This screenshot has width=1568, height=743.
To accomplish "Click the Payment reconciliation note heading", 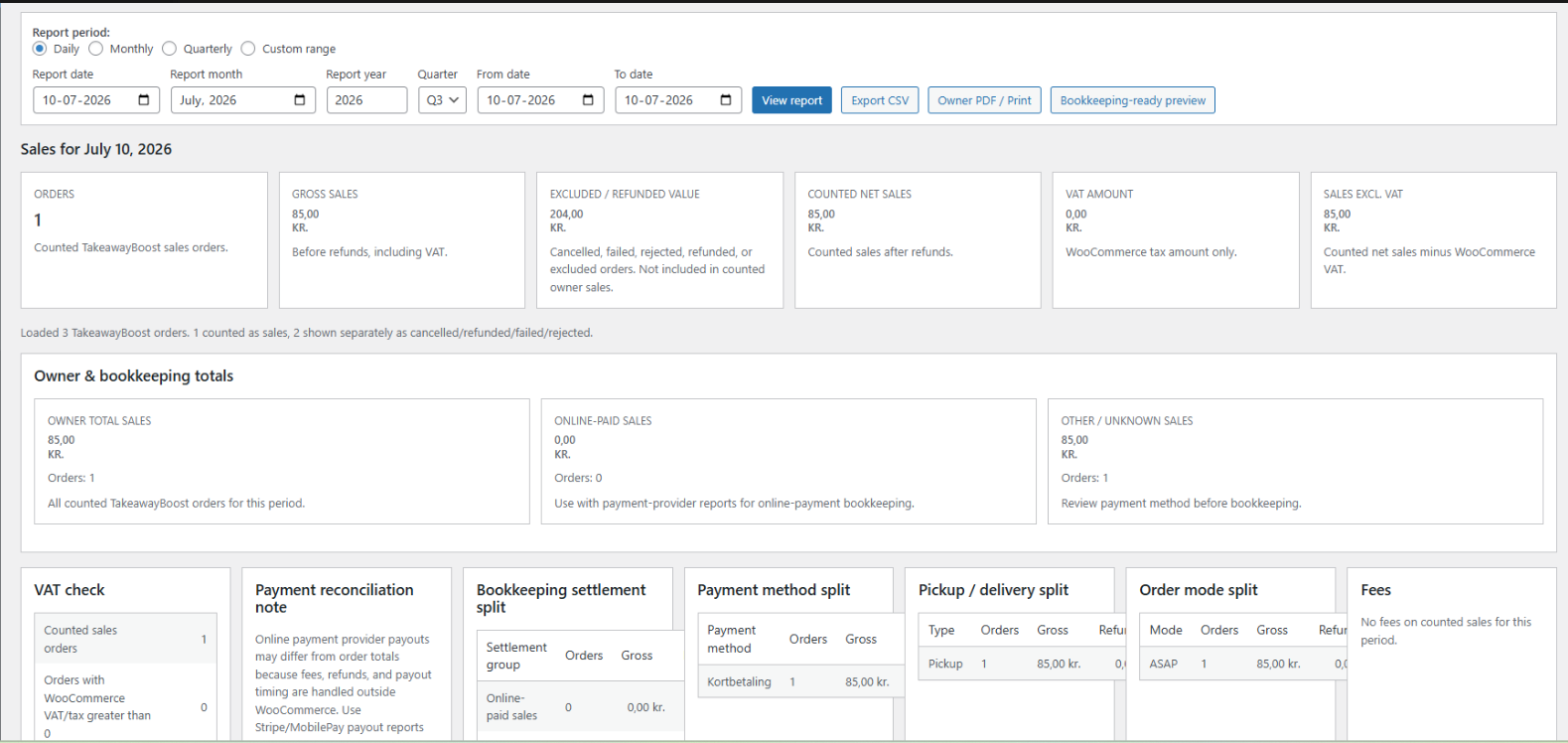I will tap(335, 598).
